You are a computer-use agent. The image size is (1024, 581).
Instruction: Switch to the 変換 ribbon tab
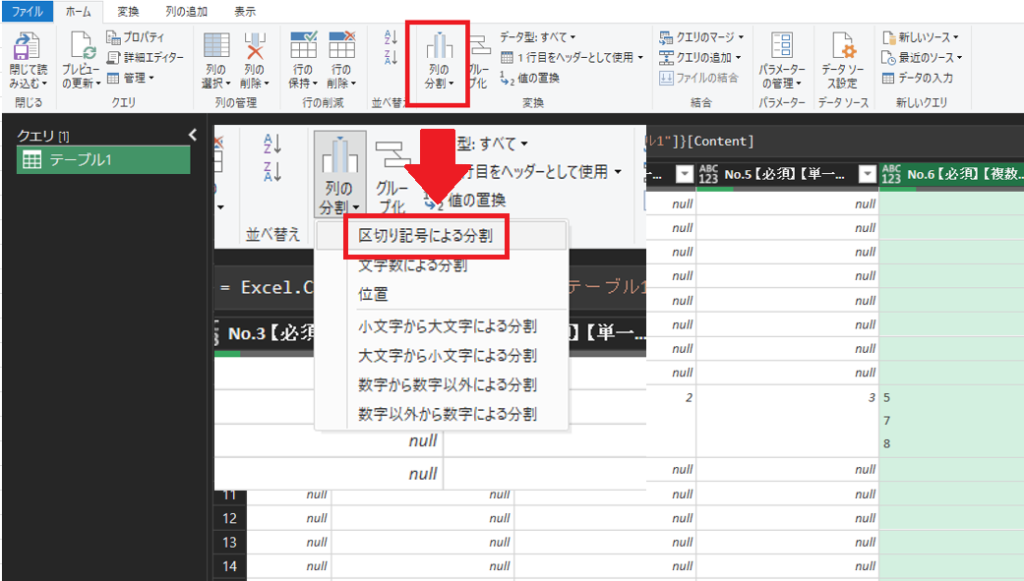[128, 11]
